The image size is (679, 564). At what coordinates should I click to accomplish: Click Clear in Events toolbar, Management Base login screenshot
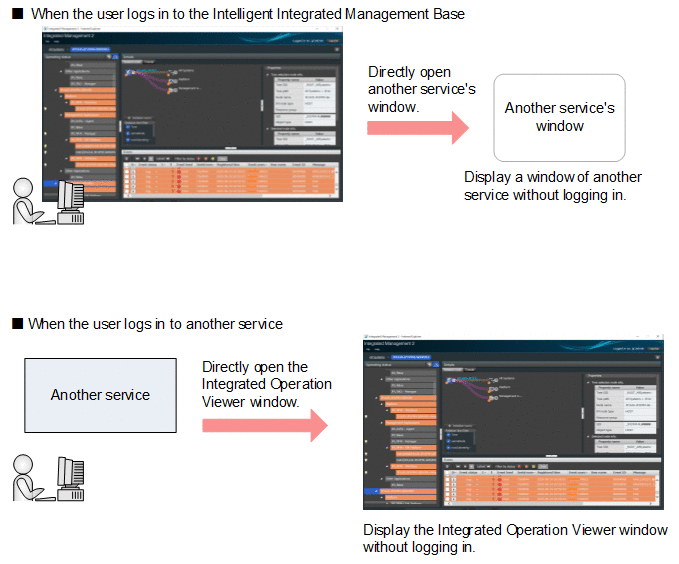(x=222, y=159)
